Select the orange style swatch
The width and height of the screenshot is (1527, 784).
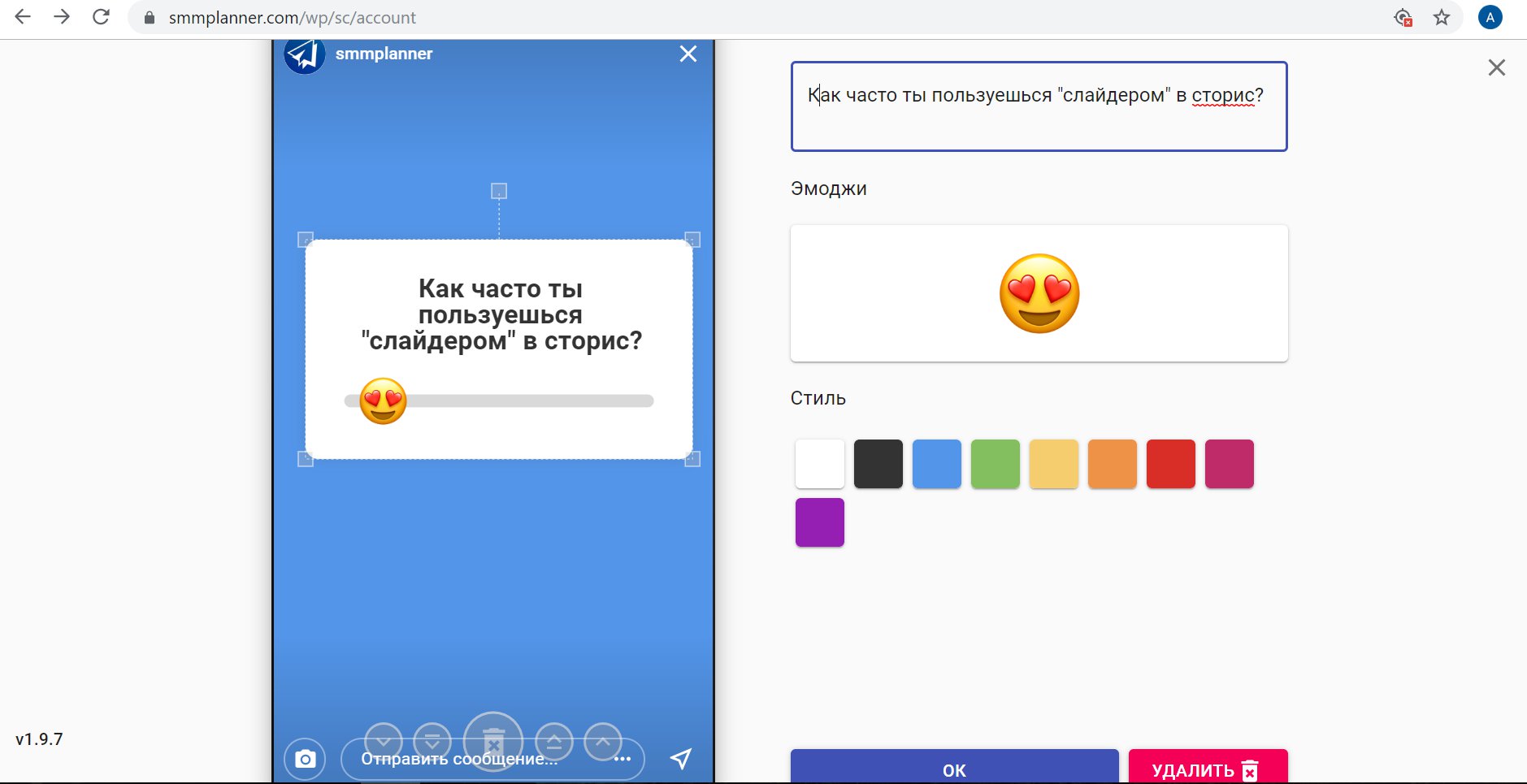pyautogui.click(x=1113, y=464)
